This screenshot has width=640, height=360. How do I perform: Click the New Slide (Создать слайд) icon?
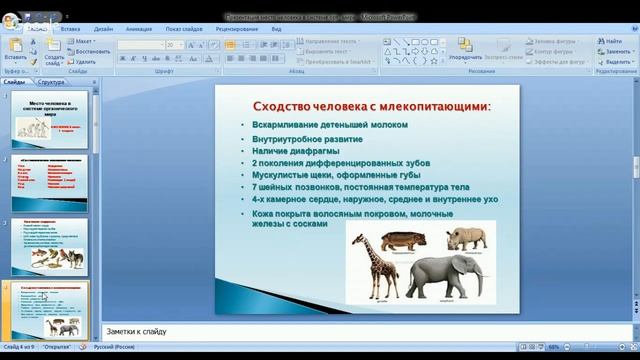click(53, 46)
